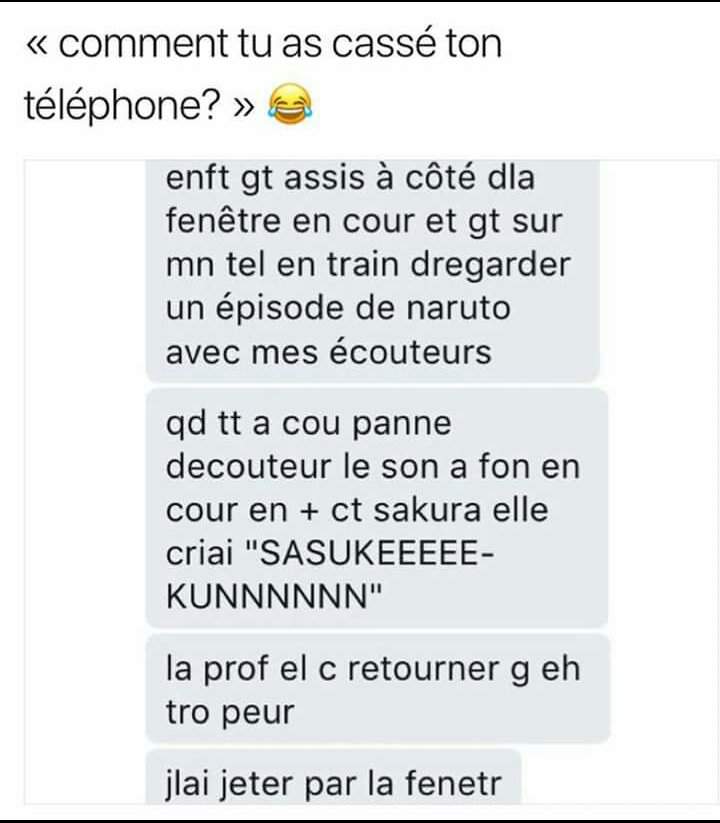This screenshot has height=823, width=720.
Task: Click the line 'decouteur le son a fon en'
Action: coord(373,467)
